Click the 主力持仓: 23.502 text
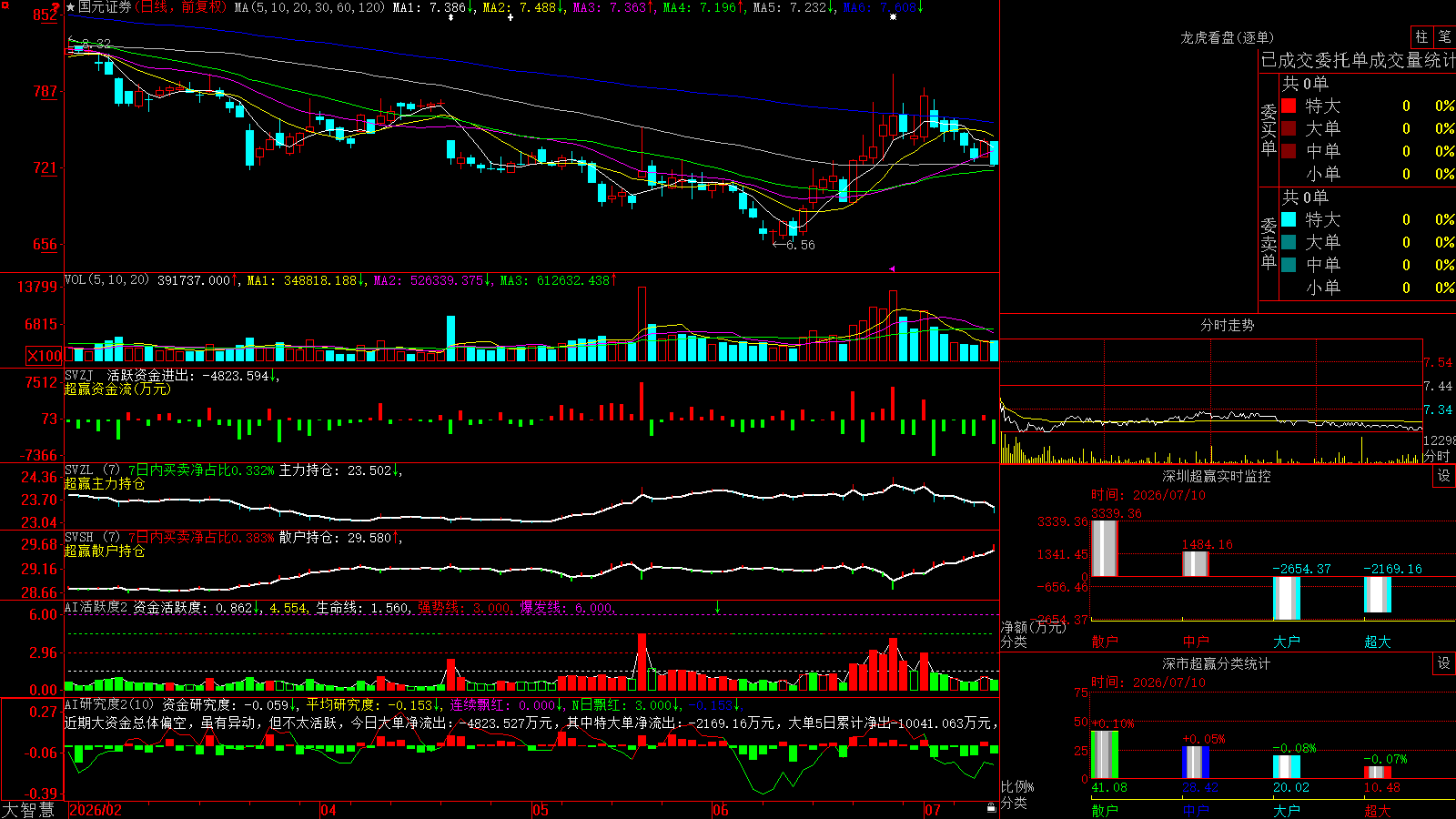Screen dimensions: 1456x819 [335, 470]
